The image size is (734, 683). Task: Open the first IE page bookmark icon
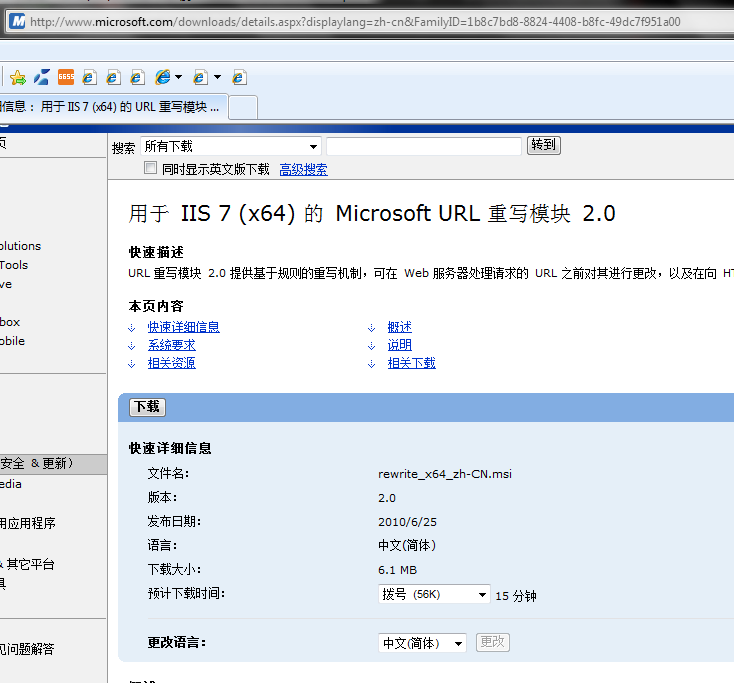click(x=89, y=77)
